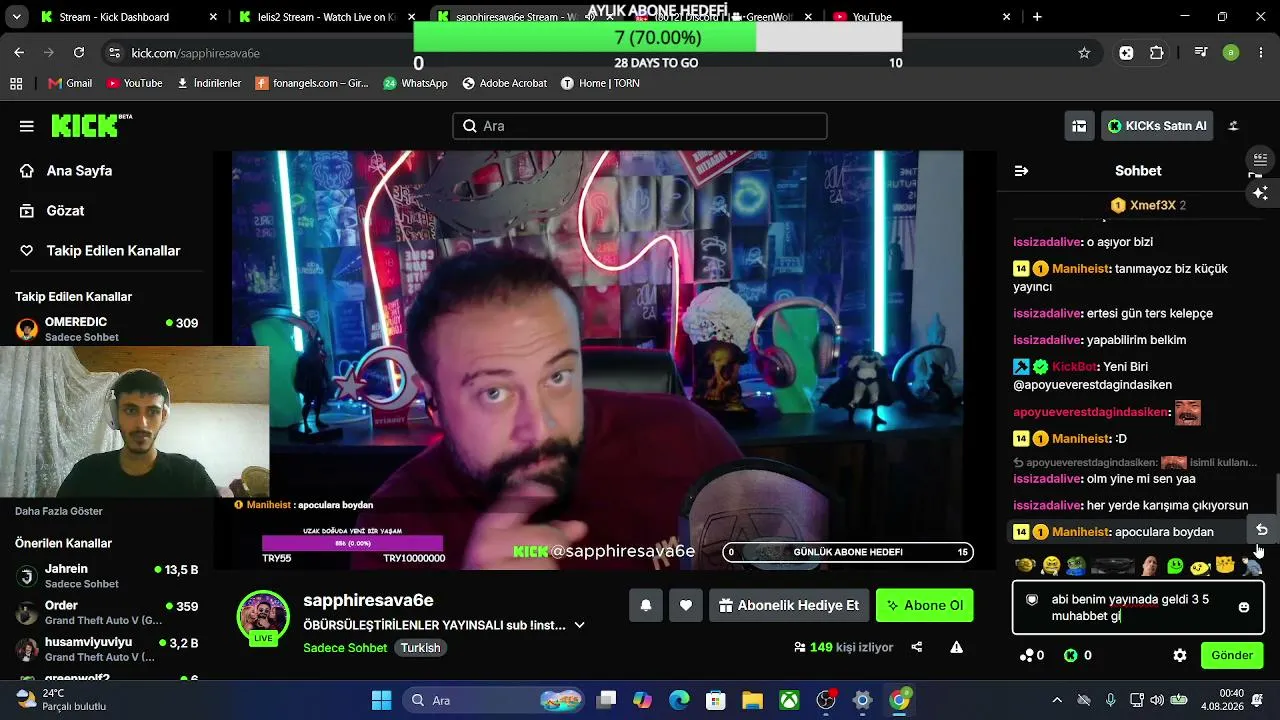Open Sadece Sohbet category link under stream
This screenshot has height=720, width=1280.
(345, 648)
